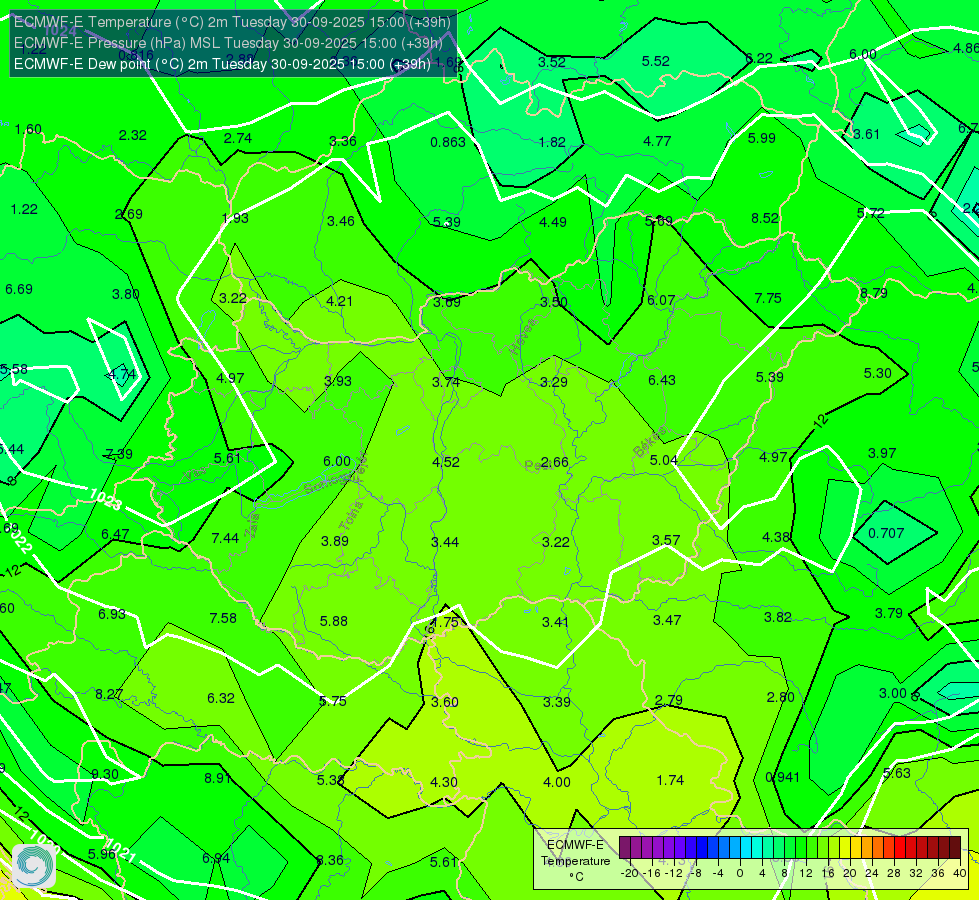Click the dew point value 2.79

click(668, 700)
